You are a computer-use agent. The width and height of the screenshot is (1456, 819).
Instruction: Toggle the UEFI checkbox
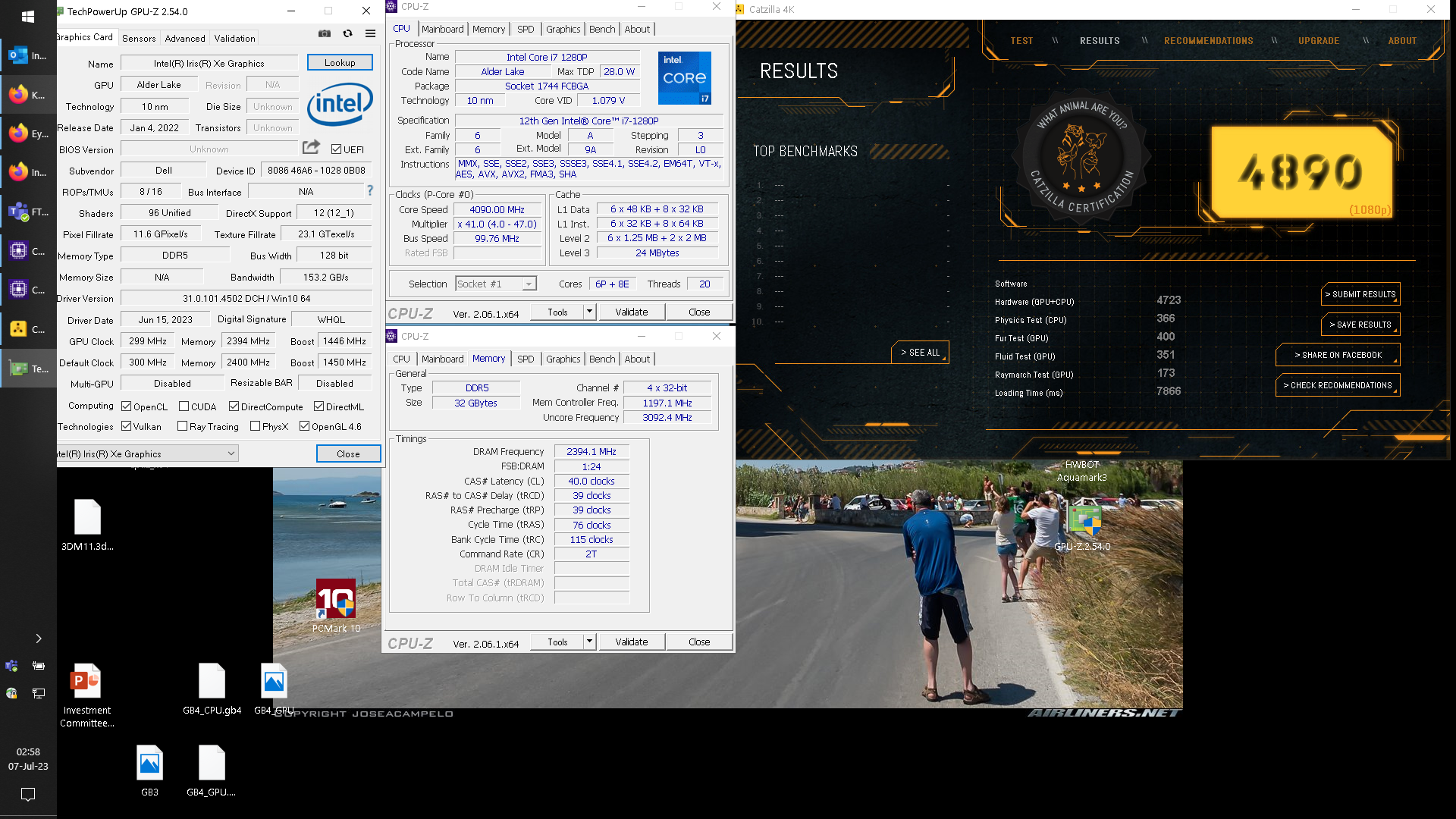tap(336, 149)
